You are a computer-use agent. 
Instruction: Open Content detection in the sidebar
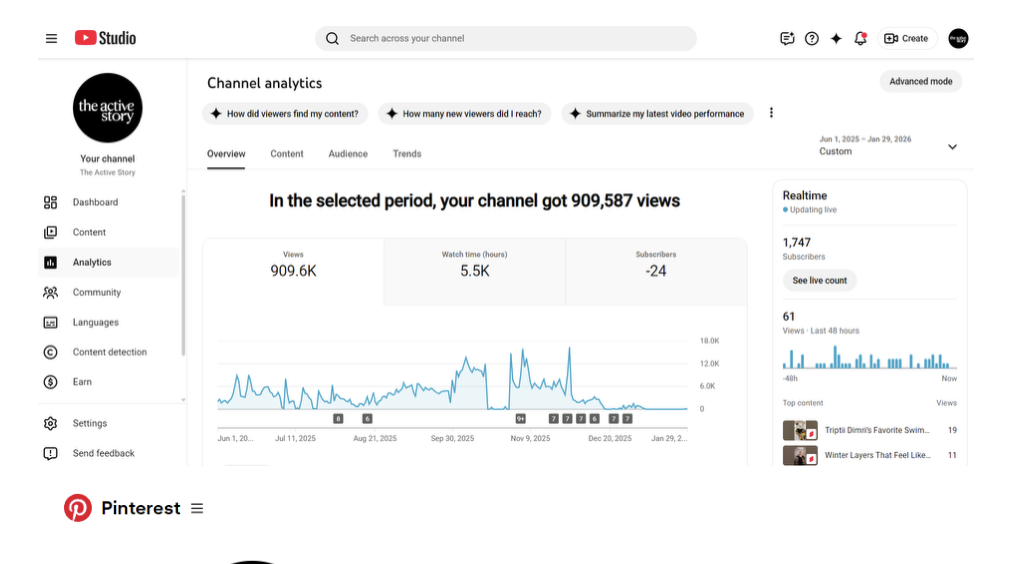pyautogui.click(x=108, y=352)
